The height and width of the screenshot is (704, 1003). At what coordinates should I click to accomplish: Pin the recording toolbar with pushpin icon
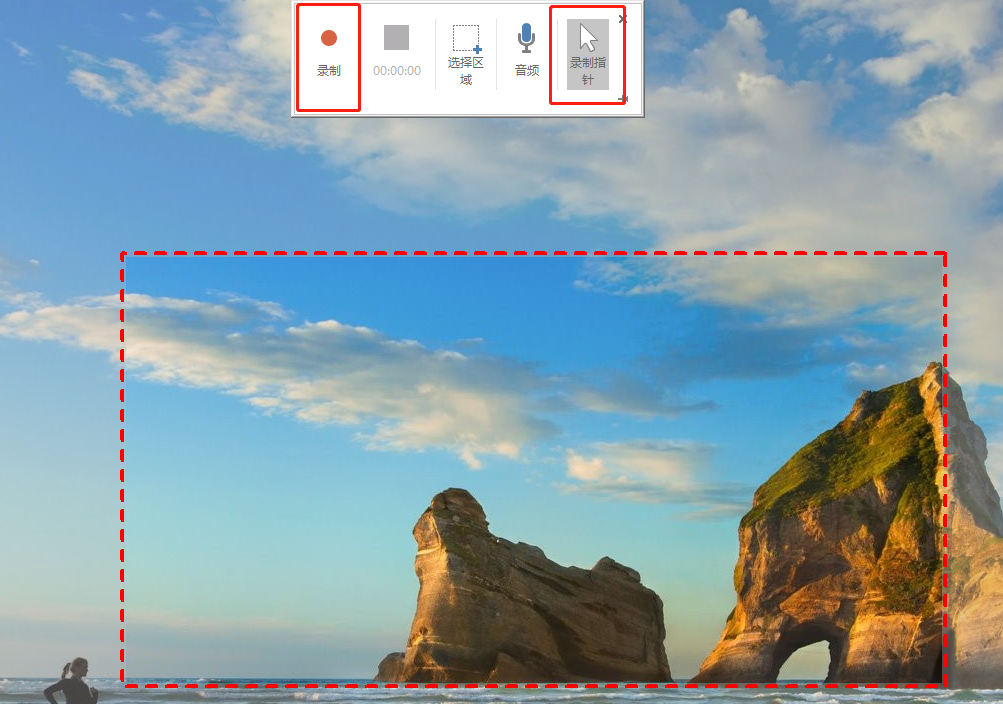[624, 98]
